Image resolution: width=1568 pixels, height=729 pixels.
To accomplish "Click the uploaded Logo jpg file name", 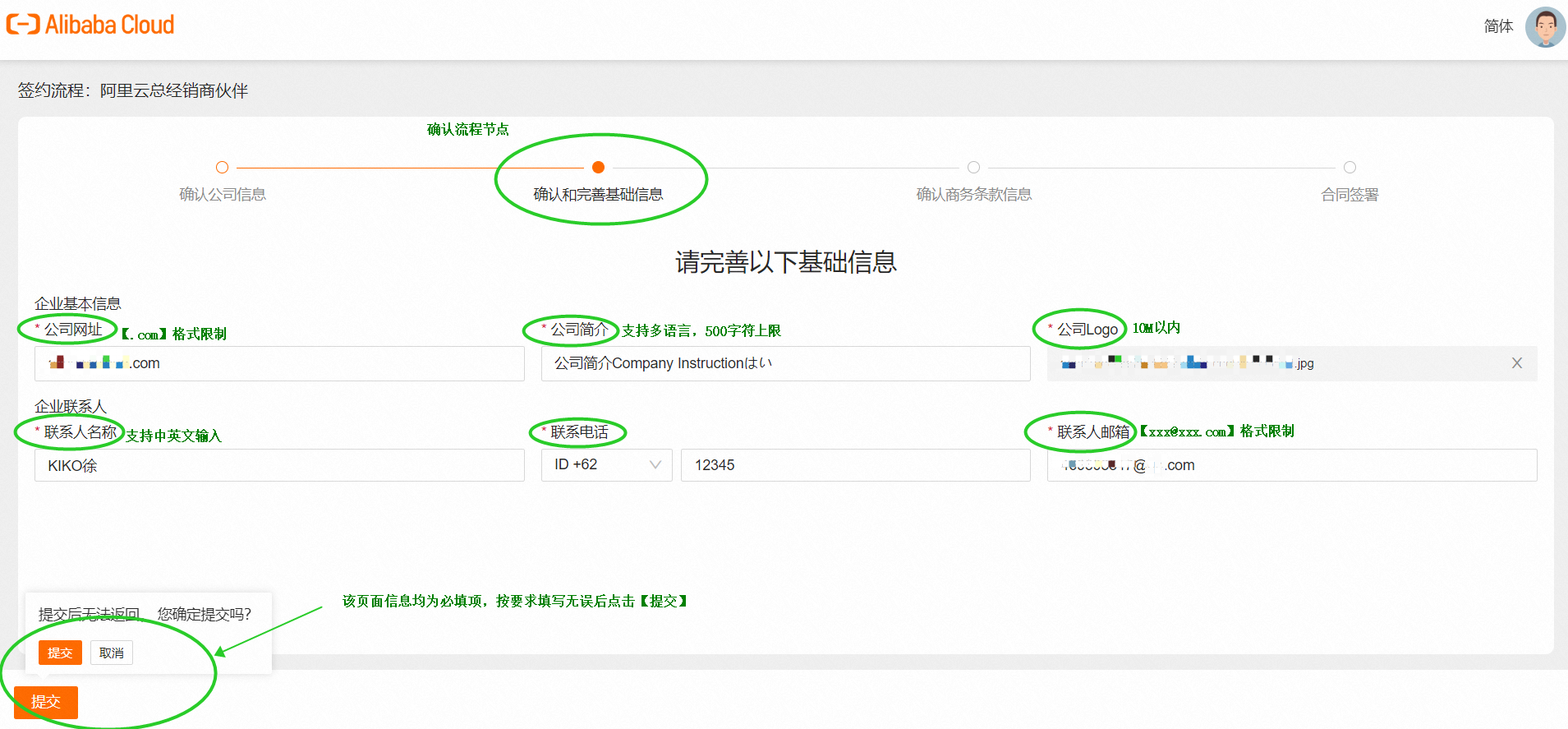I will pos(1187,363).
